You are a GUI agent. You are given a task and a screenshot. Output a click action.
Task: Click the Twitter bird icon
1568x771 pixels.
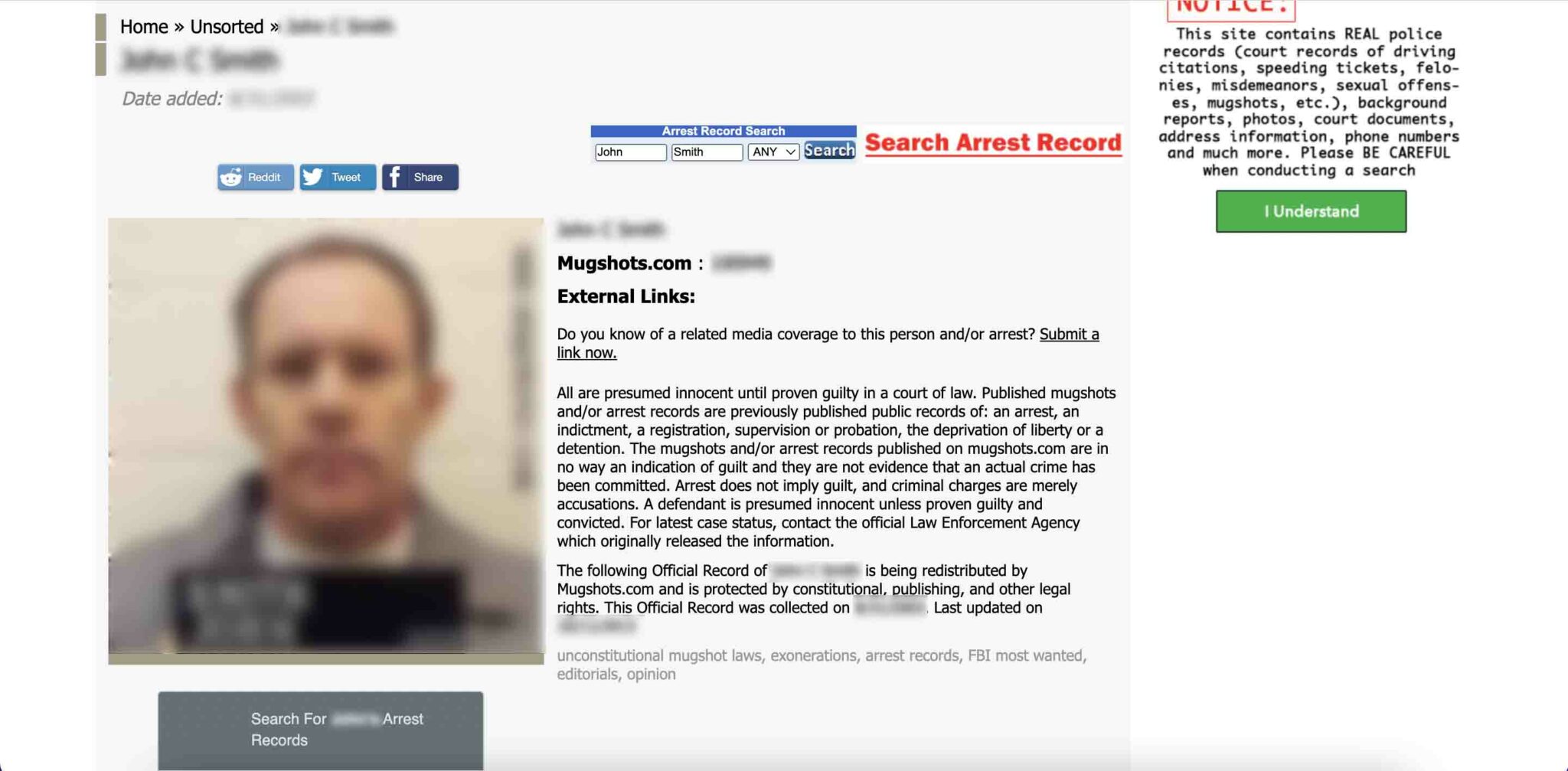312,177
